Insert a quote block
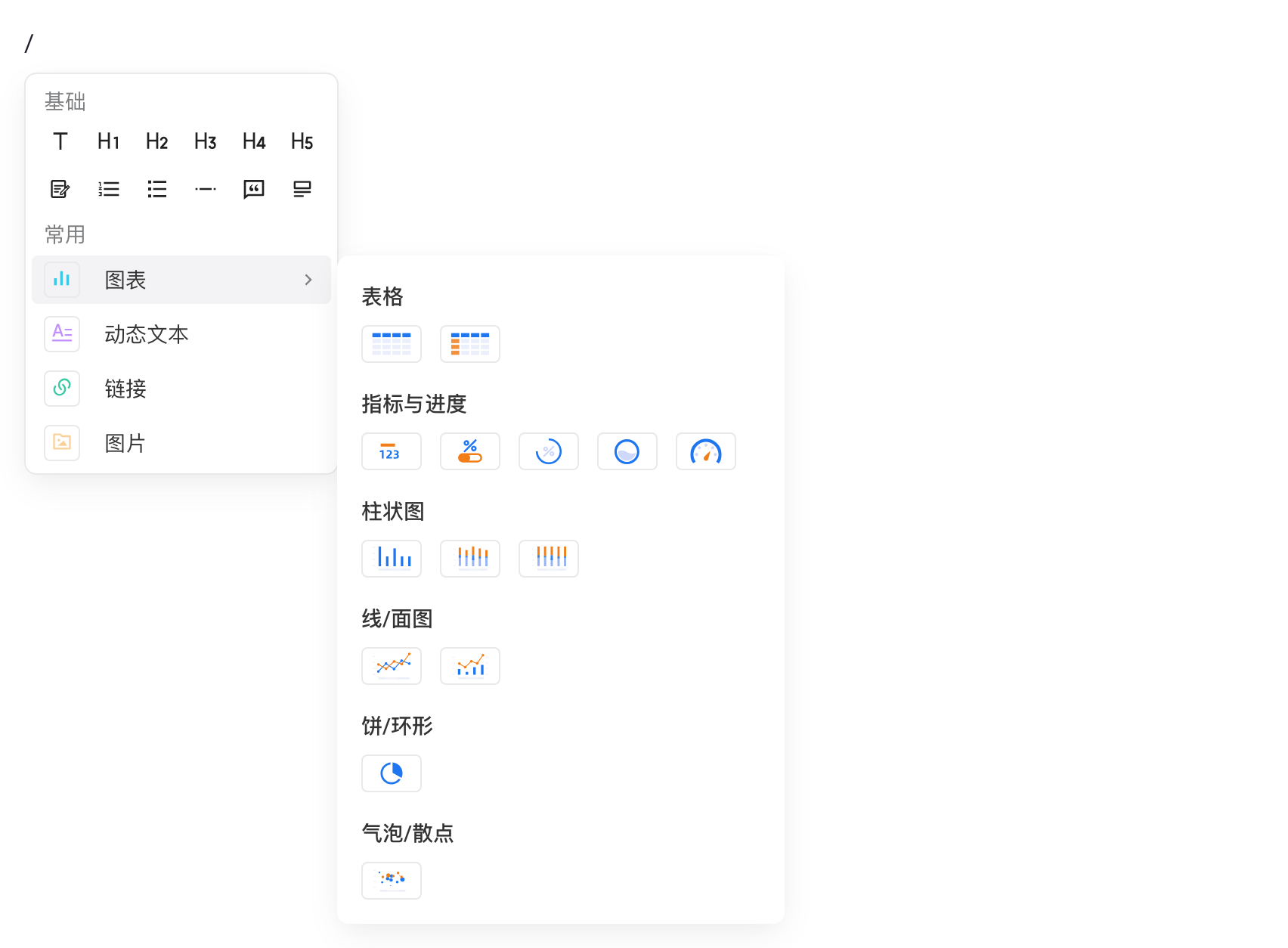 254,189
